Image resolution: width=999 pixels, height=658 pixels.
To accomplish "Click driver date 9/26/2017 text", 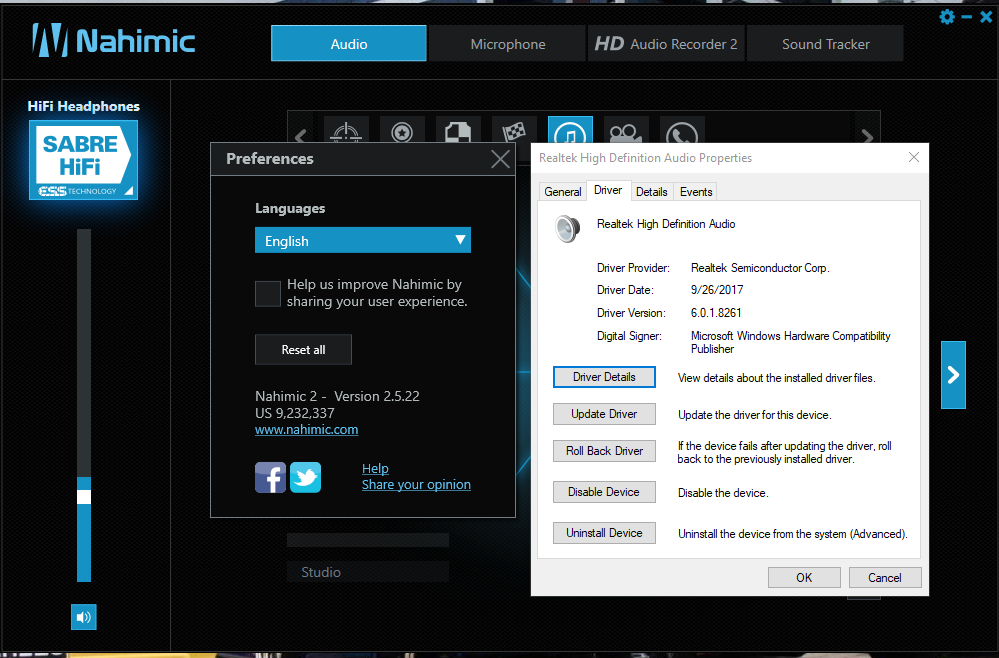I will pyautogui.click(x=717, y=290).
